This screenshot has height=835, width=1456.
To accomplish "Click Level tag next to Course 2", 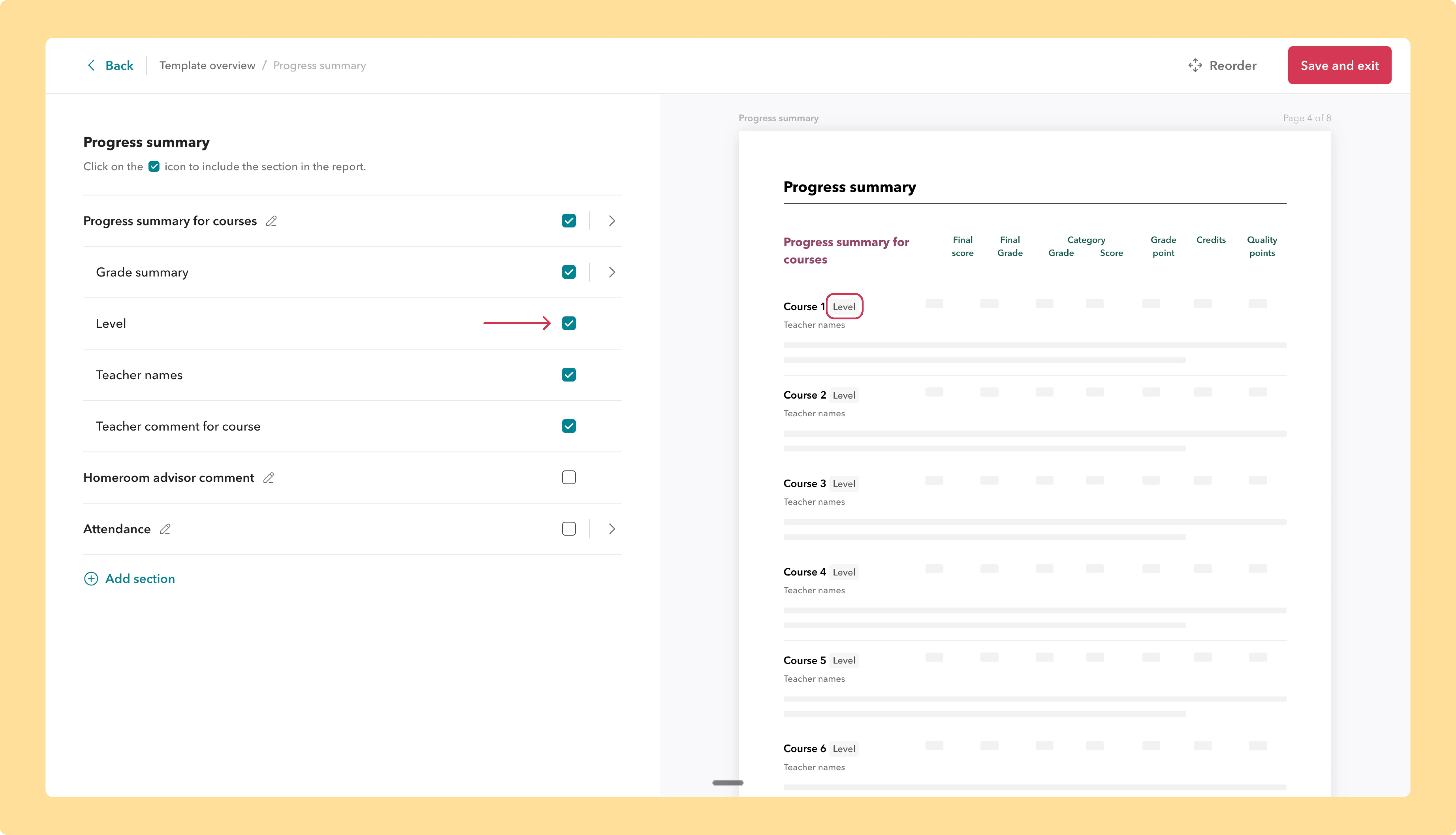I will [x=844, y=395].
